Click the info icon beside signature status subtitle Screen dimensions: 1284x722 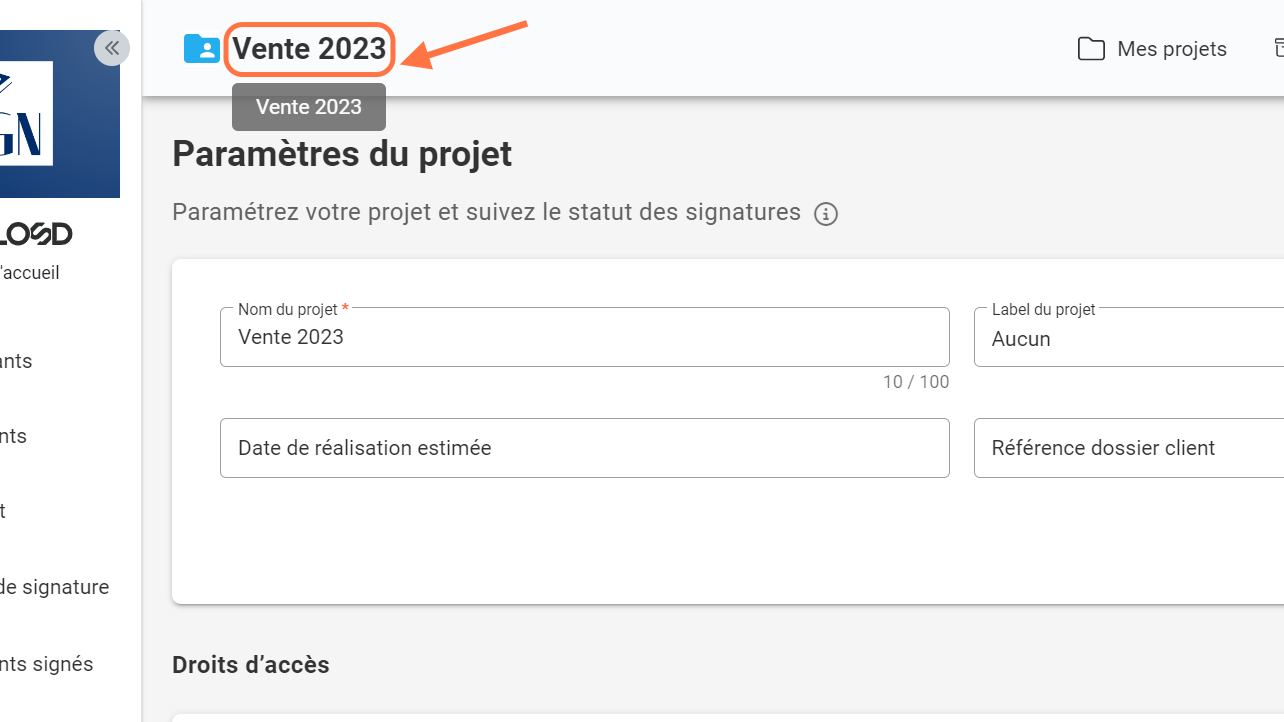pyautogui.click(x=825, y=214)
